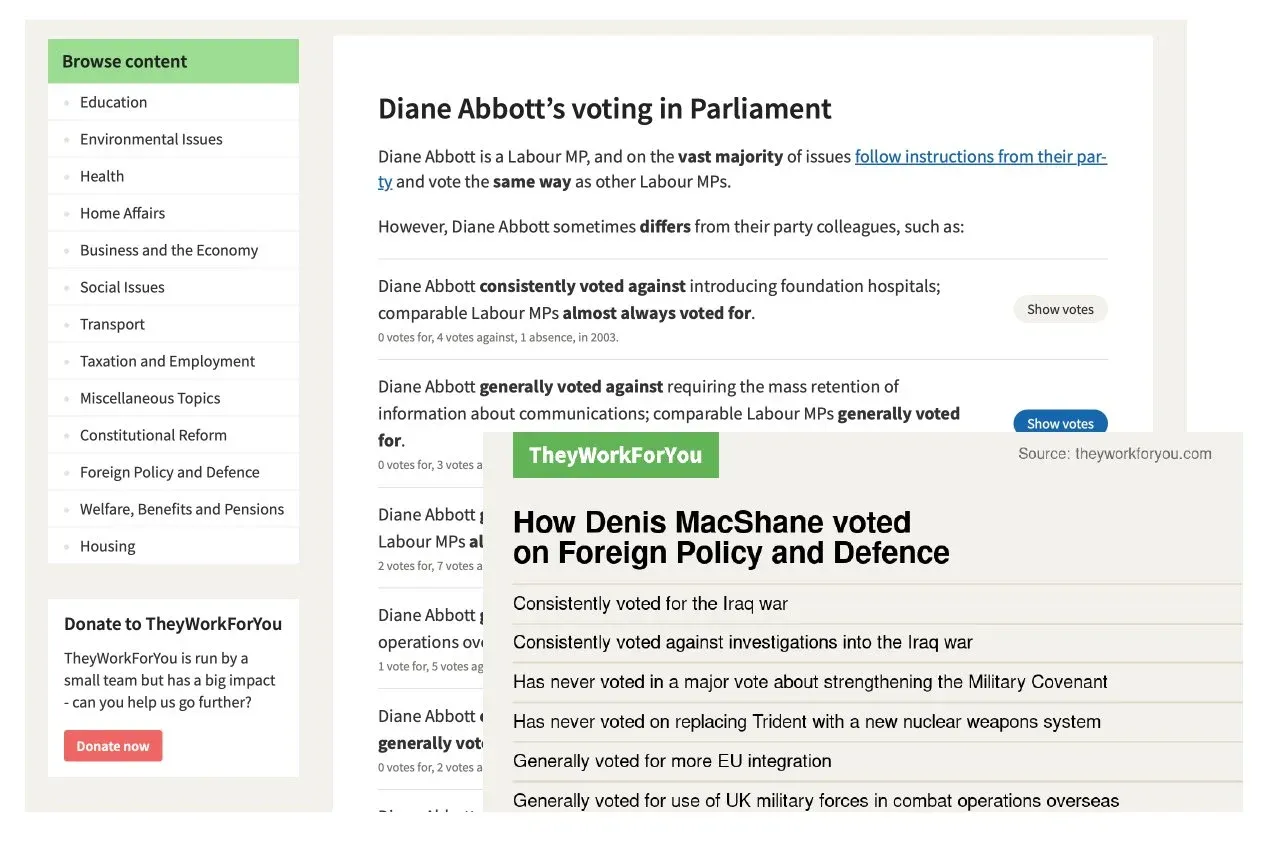Image resolution: width=1272 pixels, height=844 pixels.
Task: Open Business and the Economy topic
Action: pyautogui.click(x=169, y=250)
